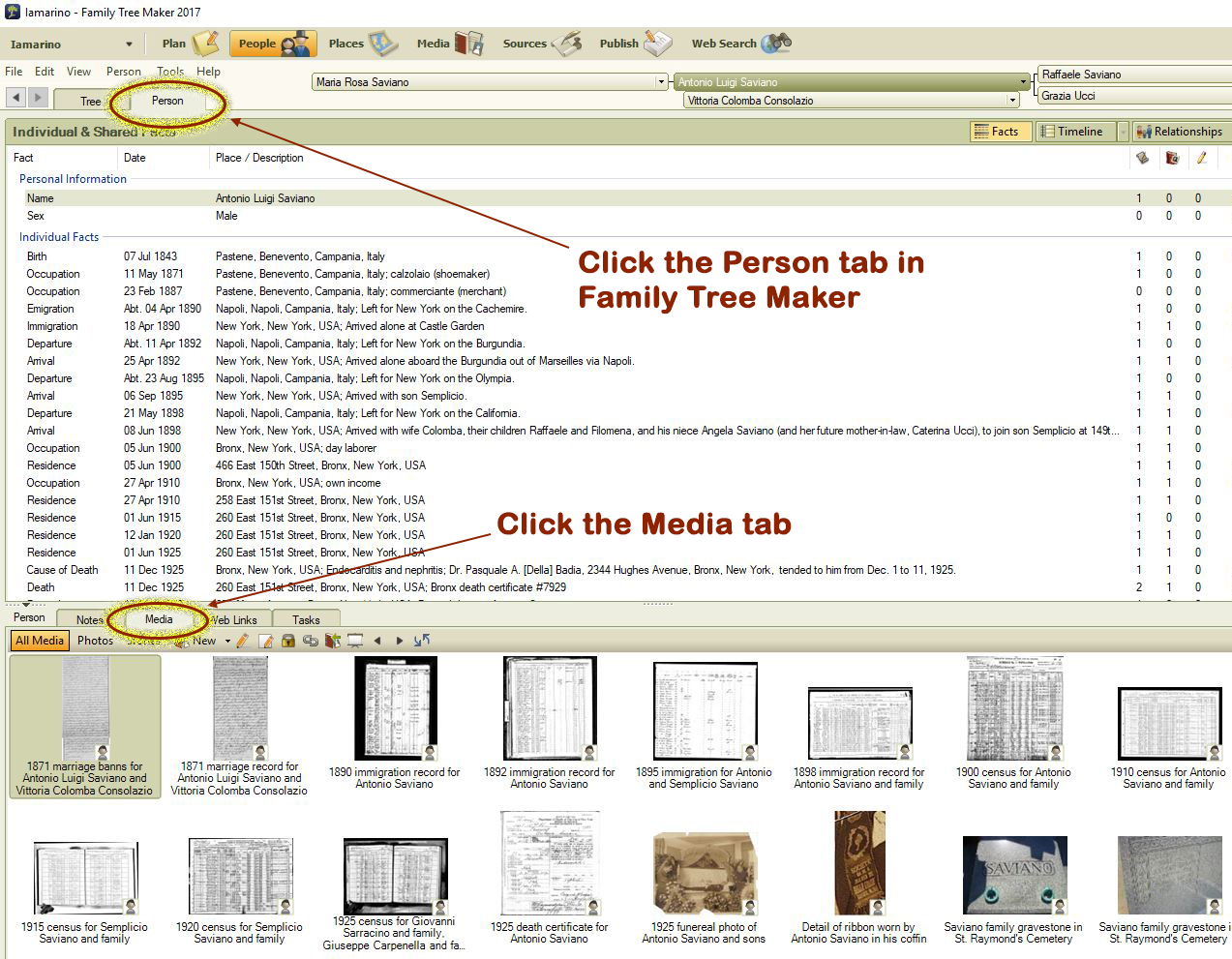
Task: Open the Help menu
Action: 208,72
